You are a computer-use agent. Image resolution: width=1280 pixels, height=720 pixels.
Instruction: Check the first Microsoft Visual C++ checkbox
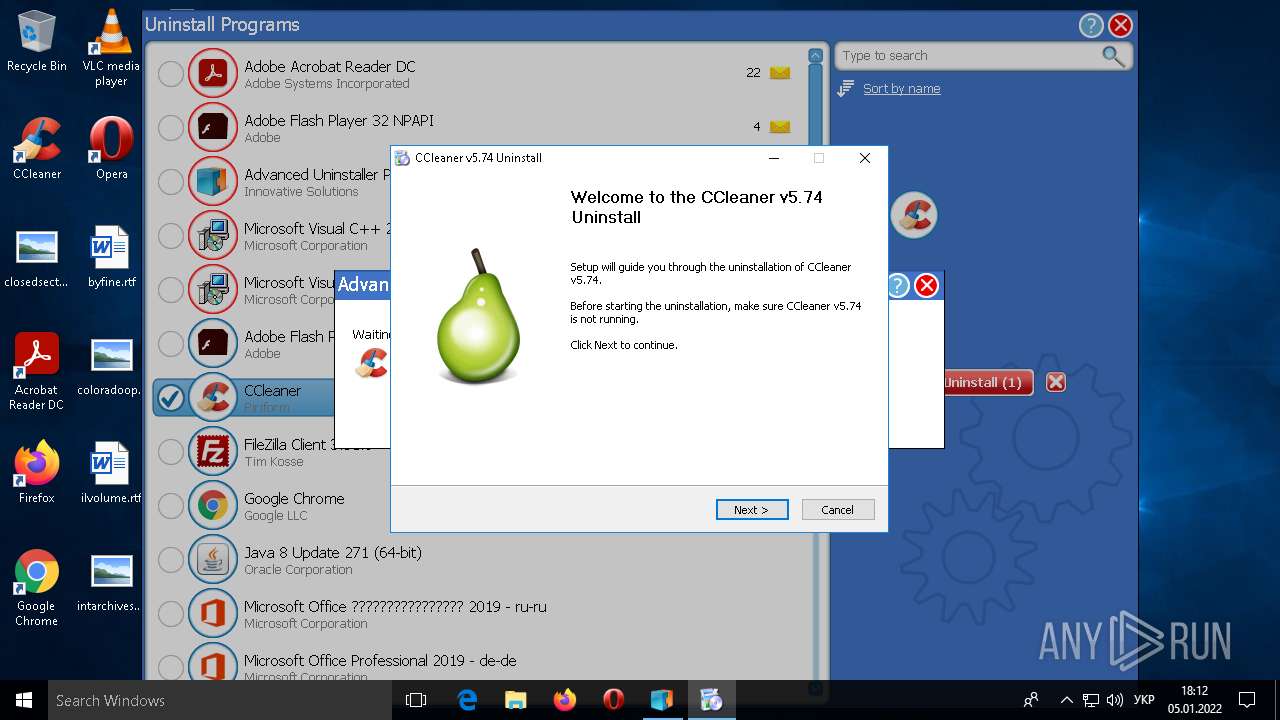(x=171, y=236)
